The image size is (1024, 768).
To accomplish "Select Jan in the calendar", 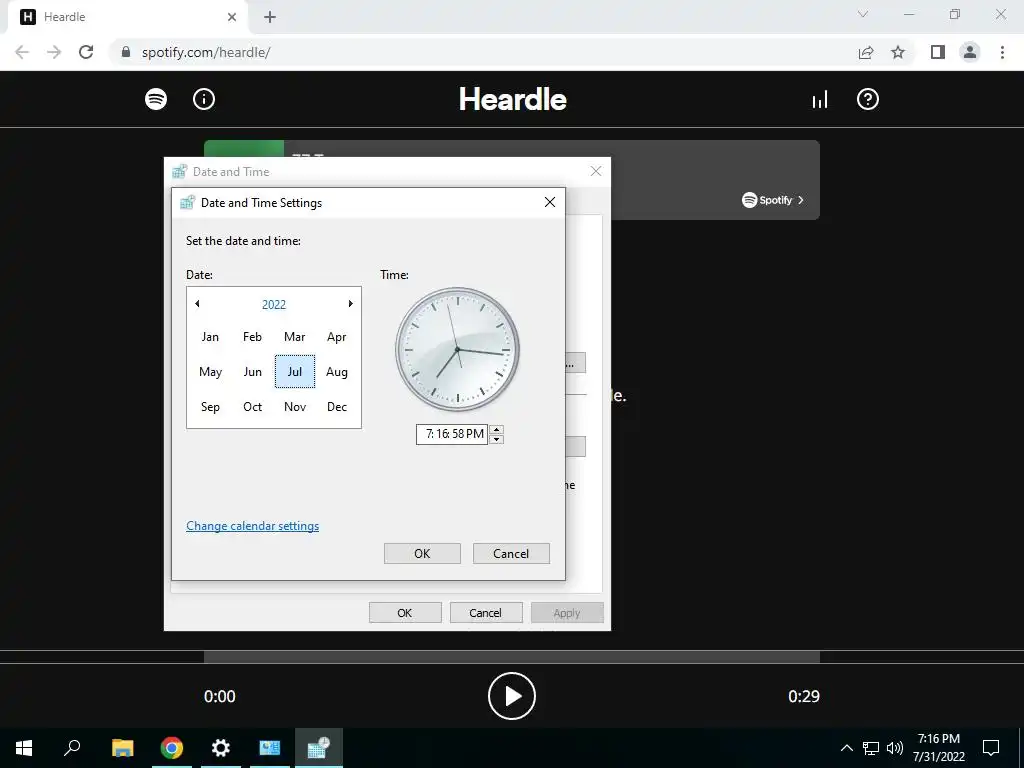I will 210,337.
